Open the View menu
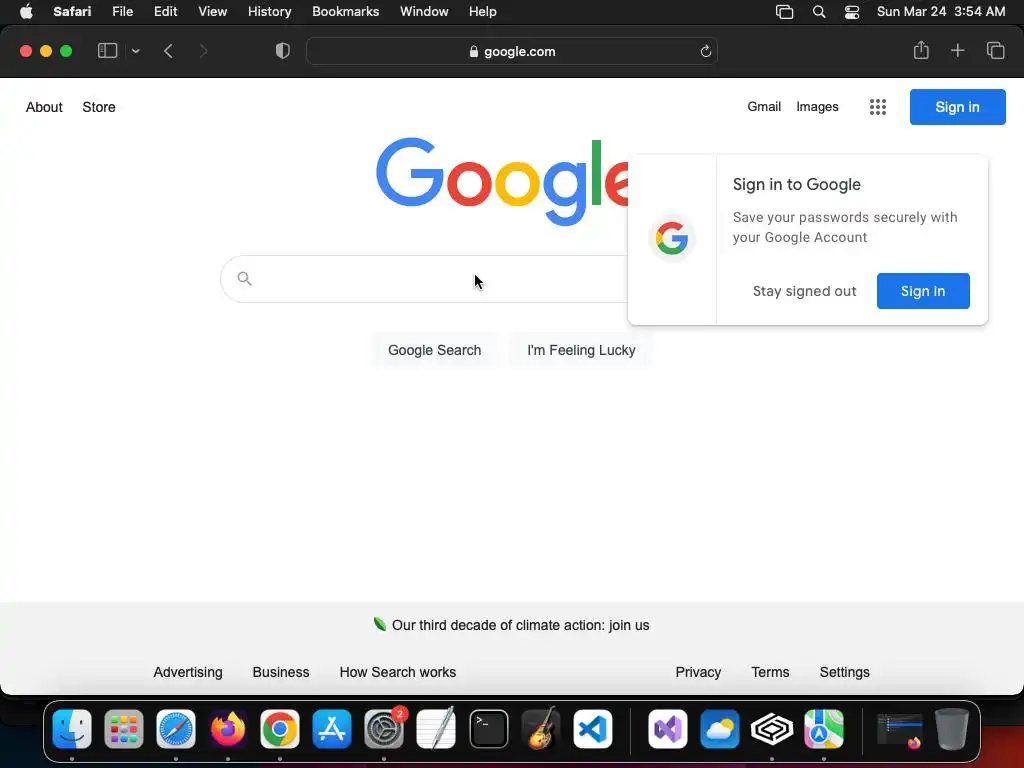This screenshot has width=1024, height=768. [212, 12]
